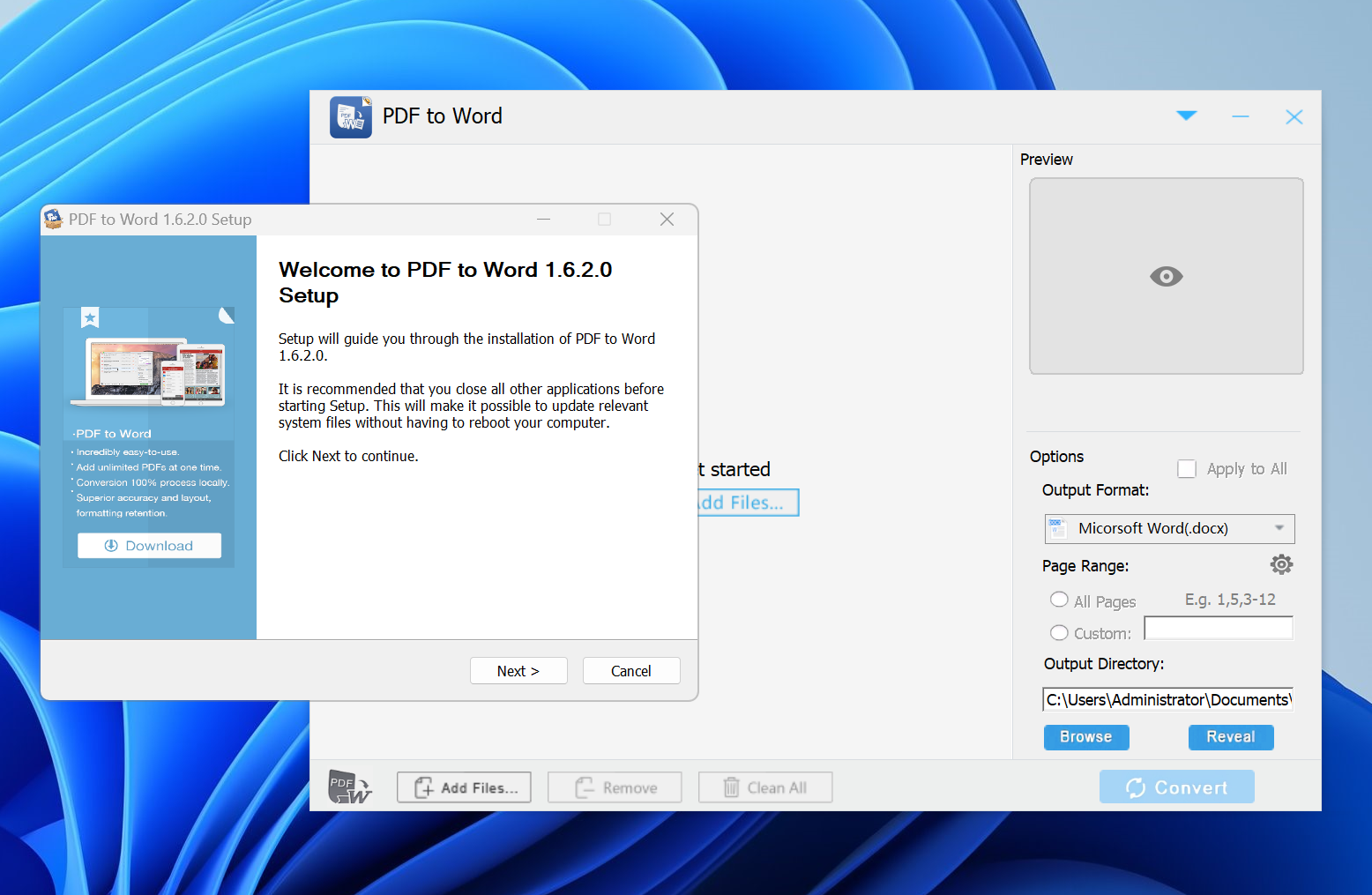
Task: Close the PDF to Word main window
Action: point(1294,116)
